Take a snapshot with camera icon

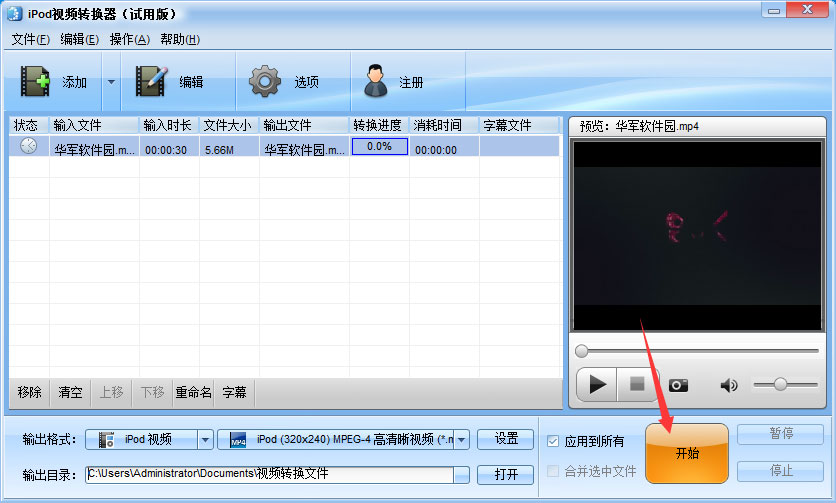pyautogui.click(x=679, y=385)
